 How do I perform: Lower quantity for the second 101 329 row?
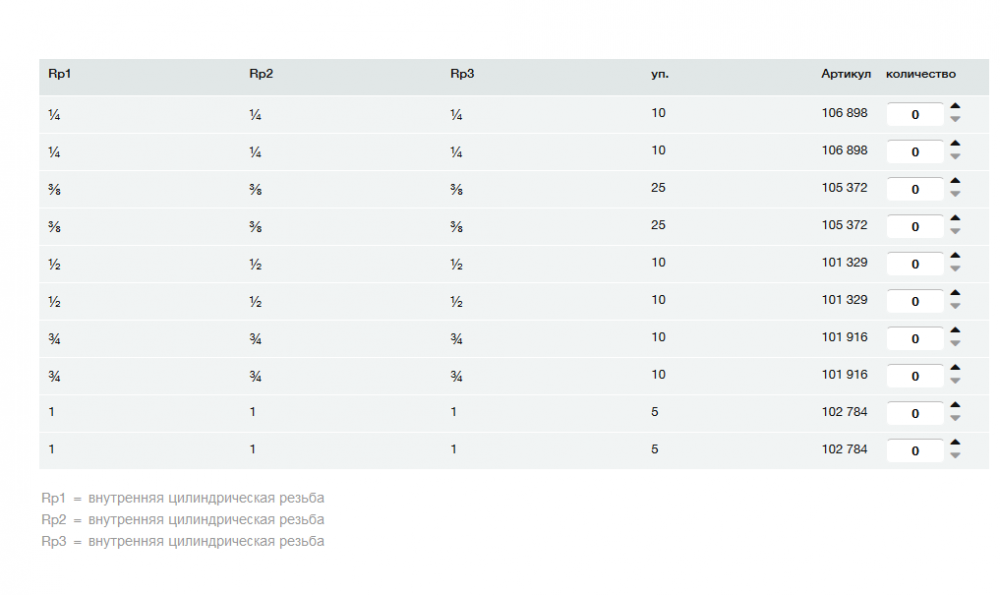click(x=955, y=307)
